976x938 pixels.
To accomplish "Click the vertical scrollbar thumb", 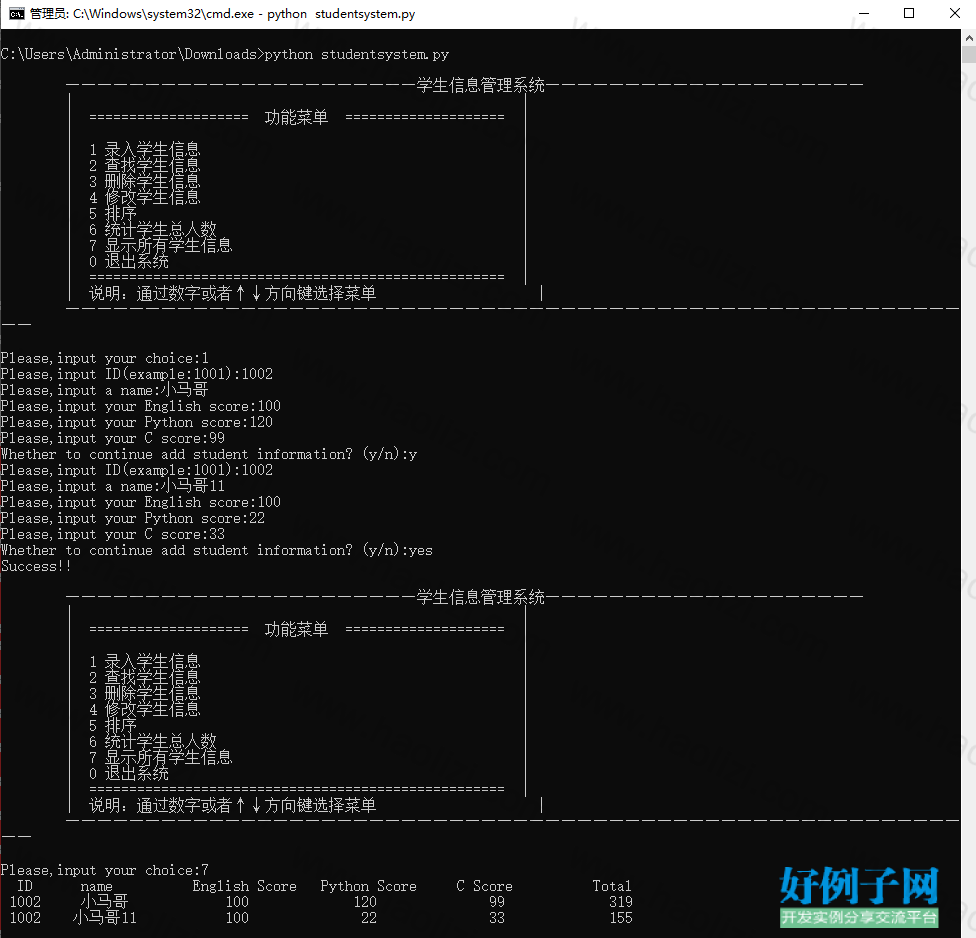I will [x=969, y=55].
